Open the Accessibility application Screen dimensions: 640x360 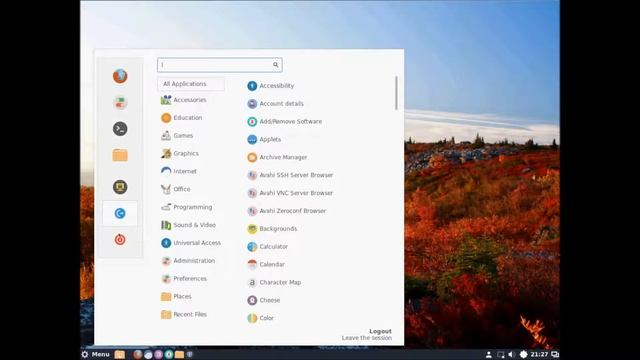[x=271, y=86]
